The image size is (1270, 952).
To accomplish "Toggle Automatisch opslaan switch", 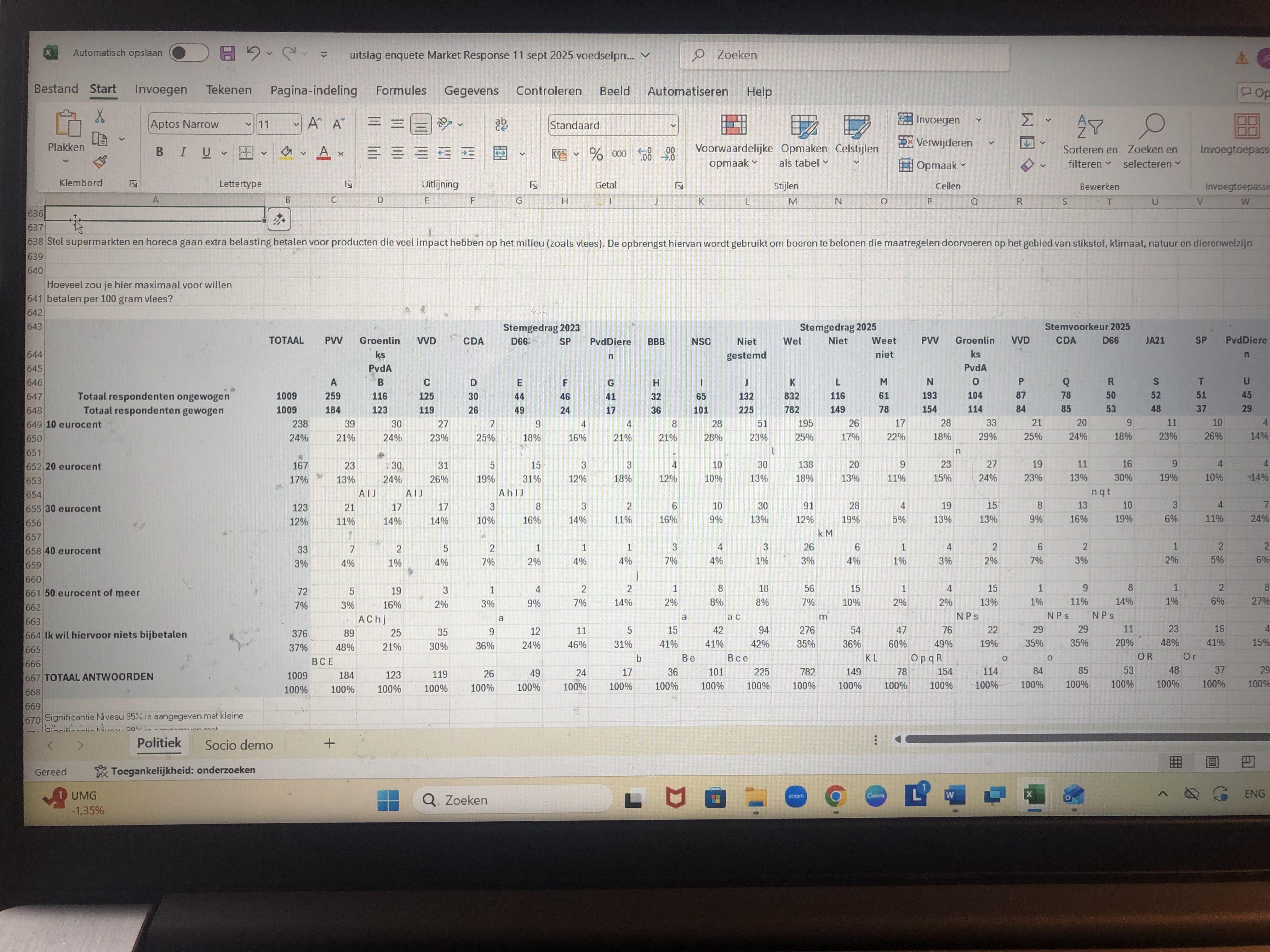I will click(190, 53).
